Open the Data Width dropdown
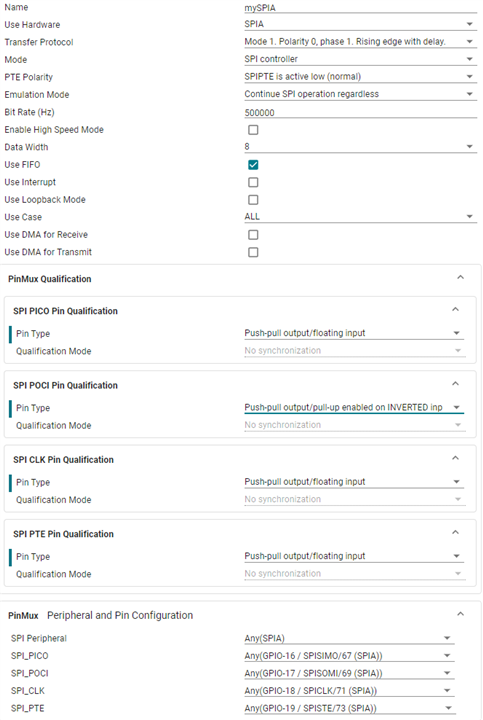This screenshot has width=483, height=720. pos(360,147)
